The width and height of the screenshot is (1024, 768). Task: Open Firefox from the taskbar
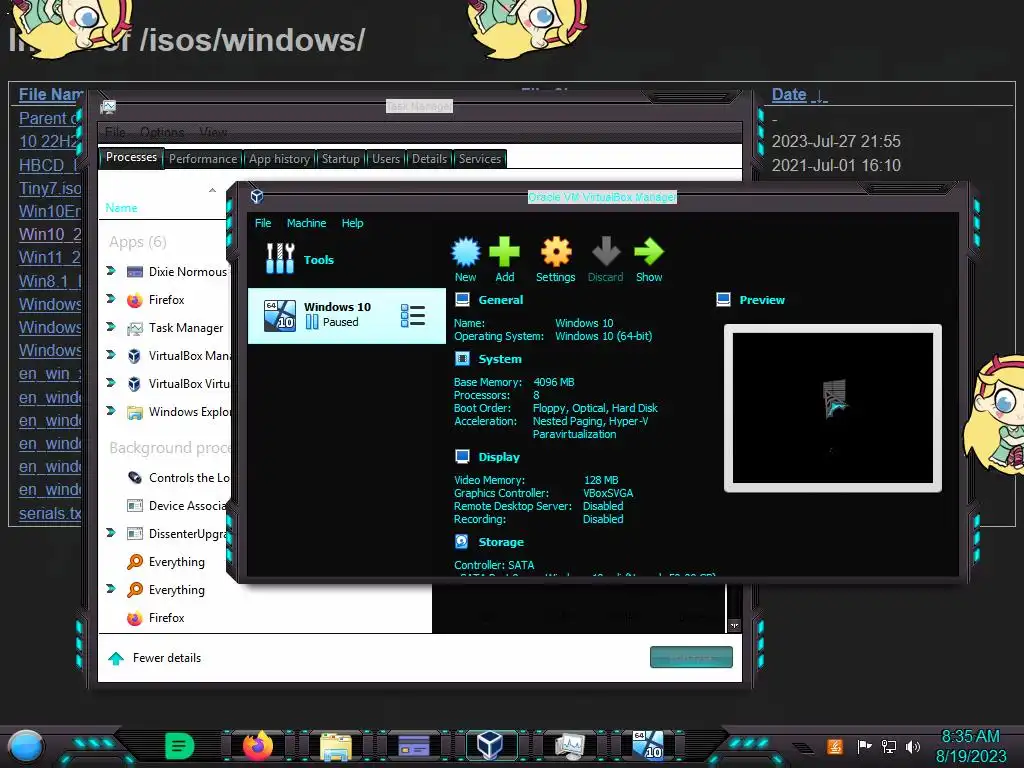click(x=258, y=745)
